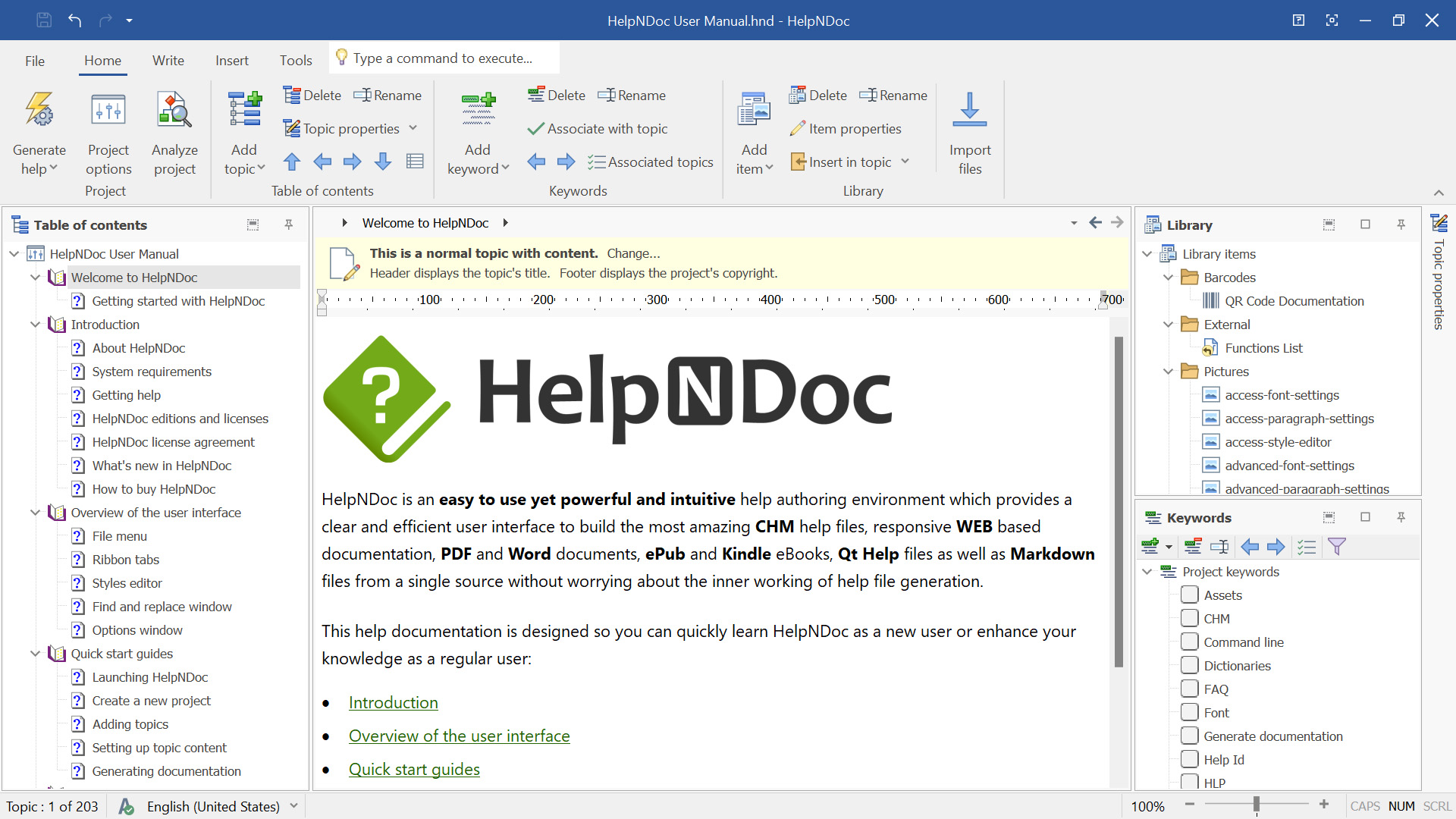Open the Topic properties dropdown arrow
This screenshot has width=1456, height=819.
(x=413, y=128)
